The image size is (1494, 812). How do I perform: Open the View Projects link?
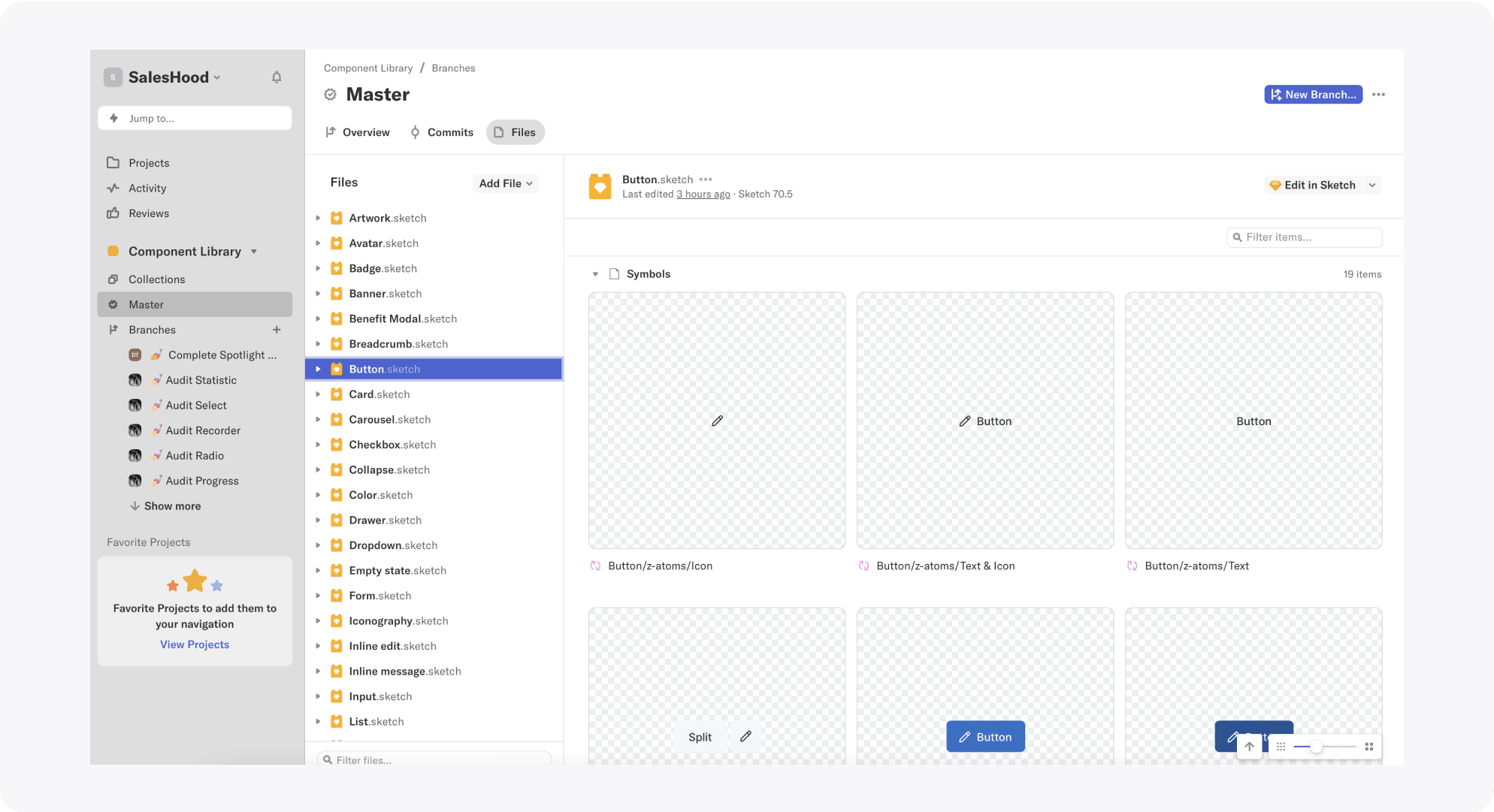pyautogui.click(x=195, y=644)
